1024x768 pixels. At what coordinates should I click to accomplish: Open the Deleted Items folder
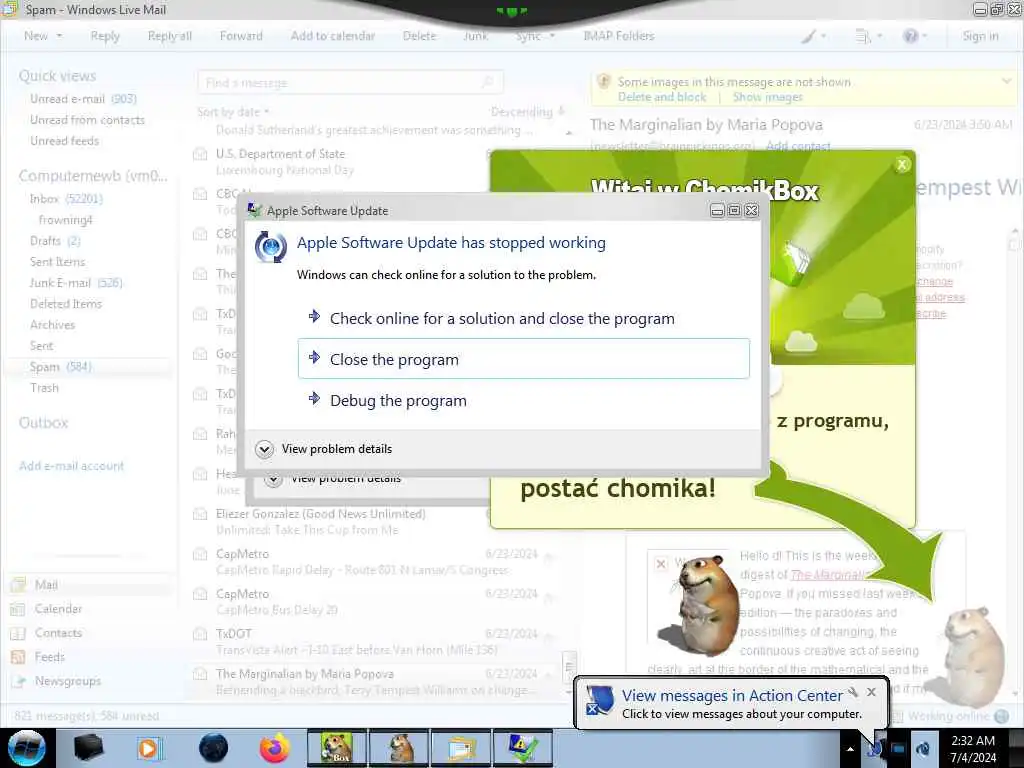[66, 304]
